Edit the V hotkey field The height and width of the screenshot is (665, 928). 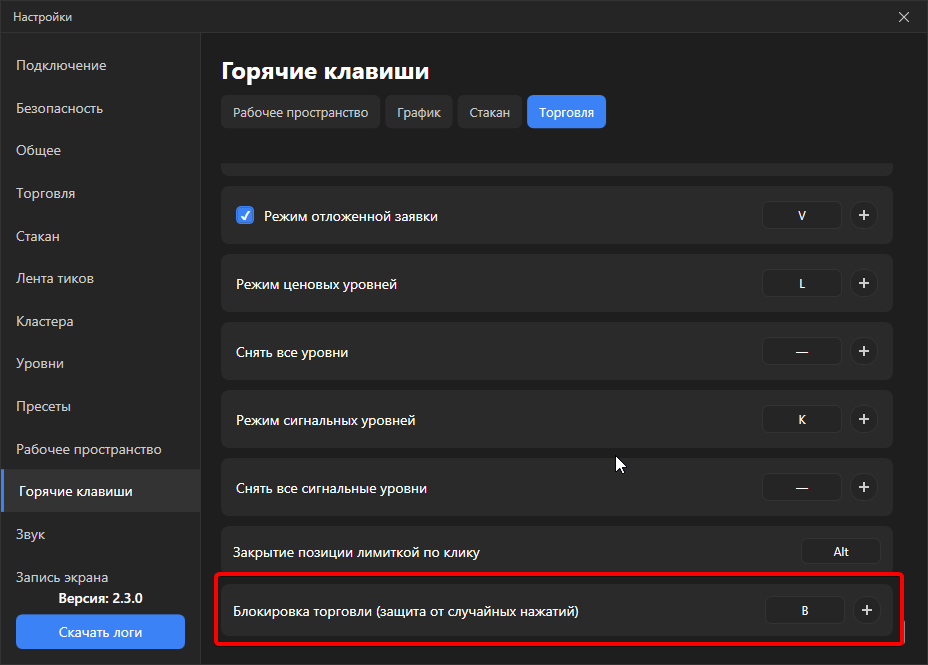(802, 215)
